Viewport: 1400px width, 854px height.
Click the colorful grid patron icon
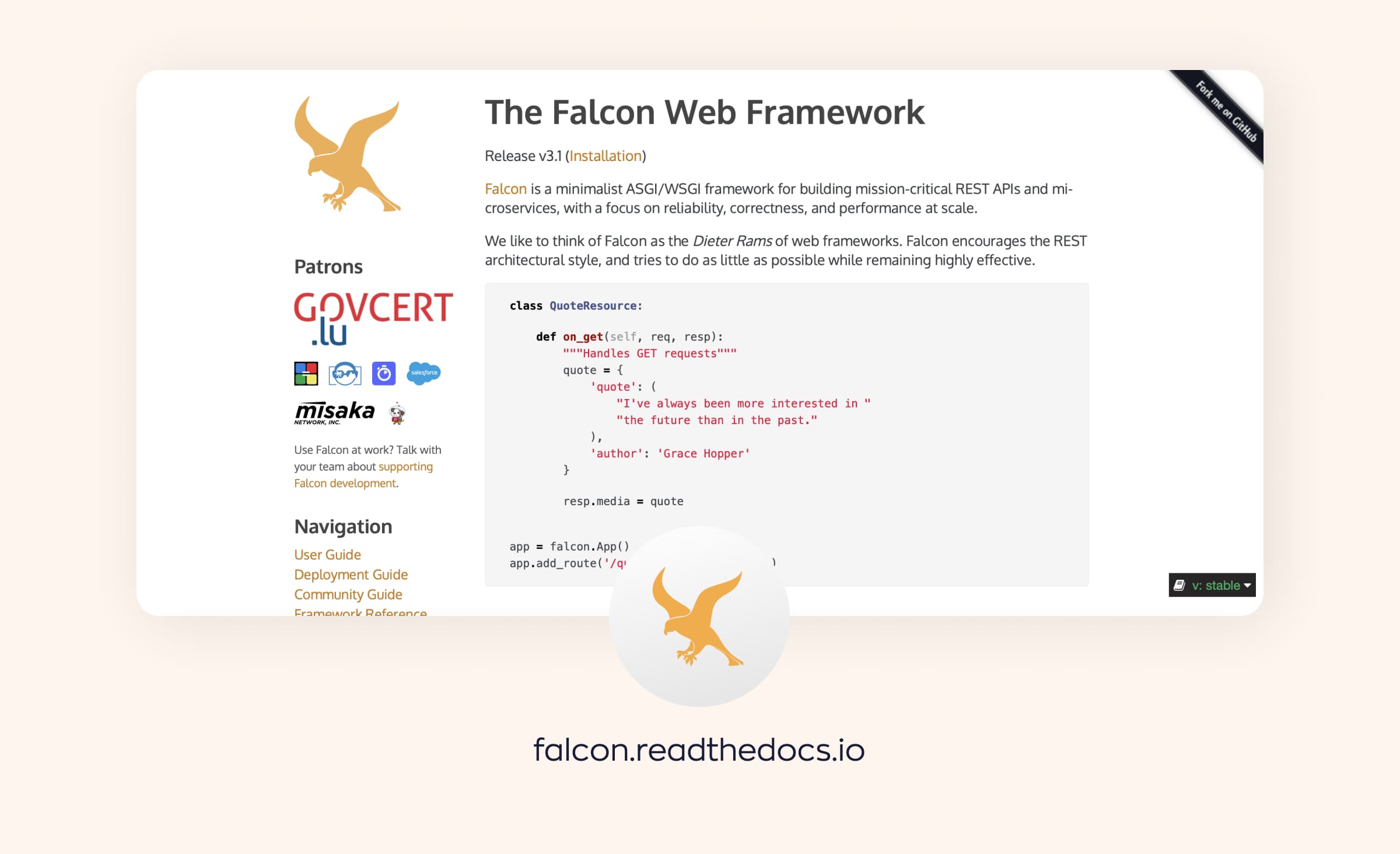pos(307,373)
